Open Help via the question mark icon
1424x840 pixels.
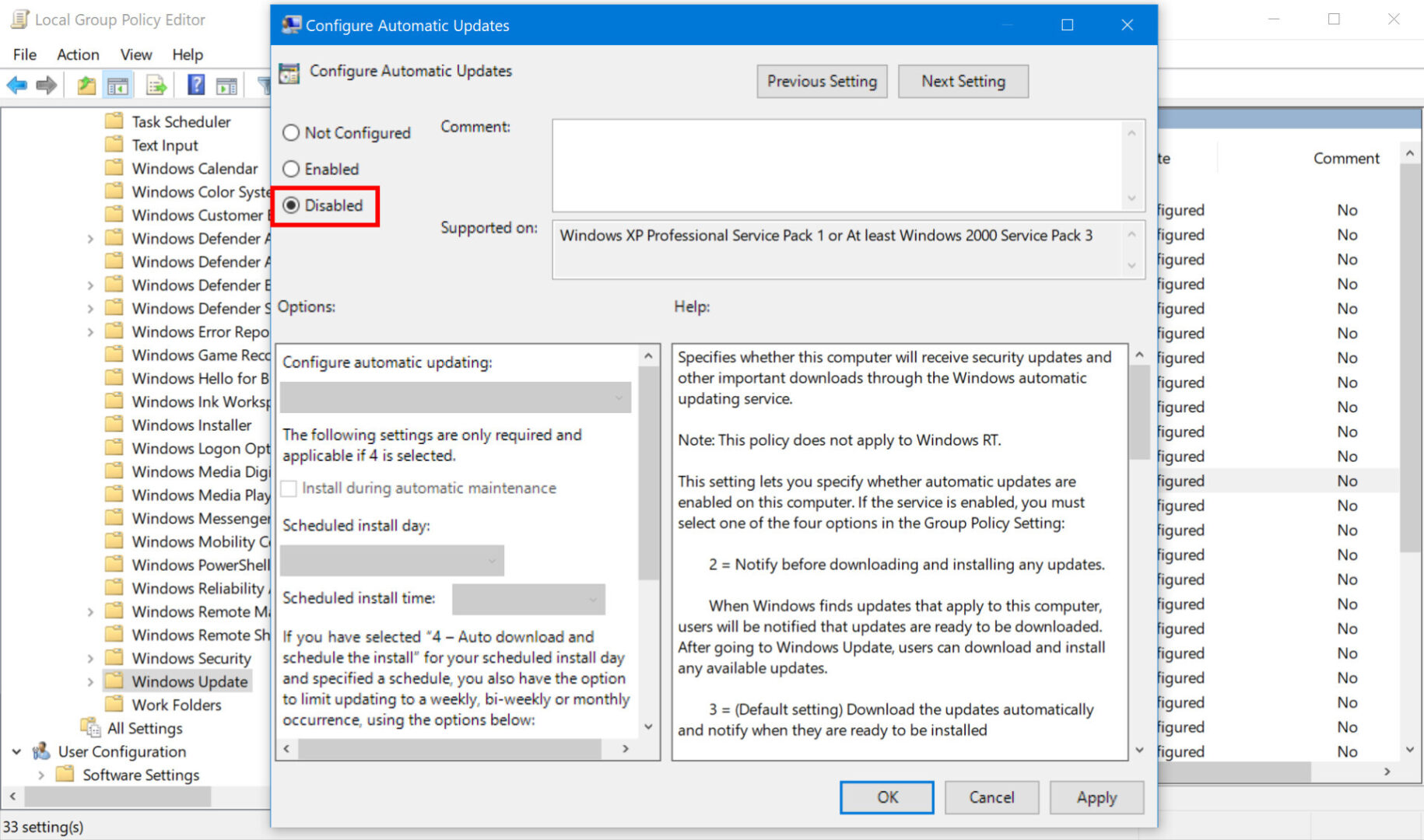[194, 85]
